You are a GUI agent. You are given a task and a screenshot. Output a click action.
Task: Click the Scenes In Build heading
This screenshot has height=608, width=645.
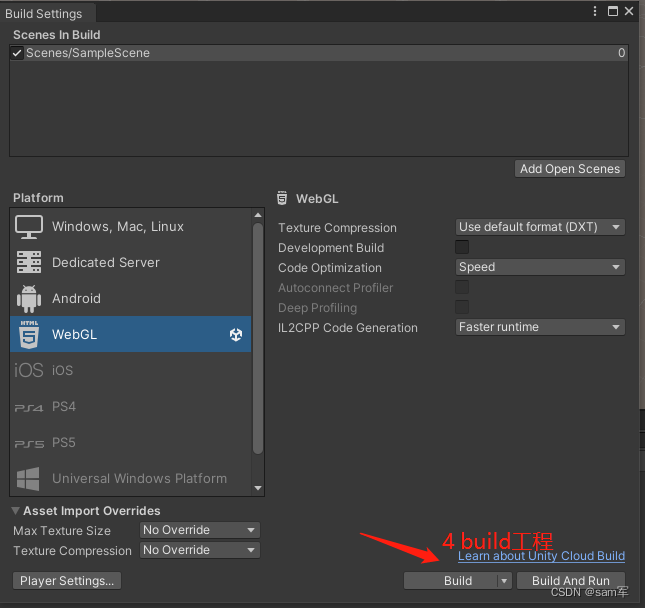click(57, 35)
